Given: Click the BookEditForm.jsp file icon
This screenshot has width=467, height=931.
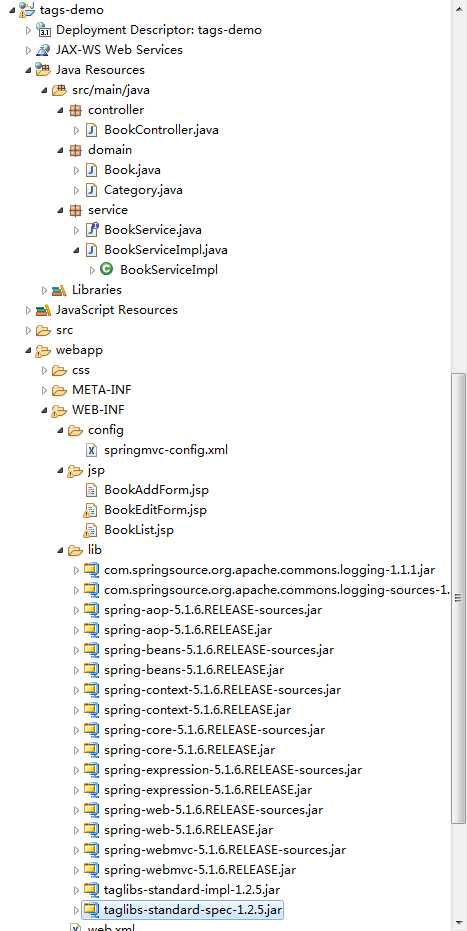Looking at the screenshot, I should 91,510.
